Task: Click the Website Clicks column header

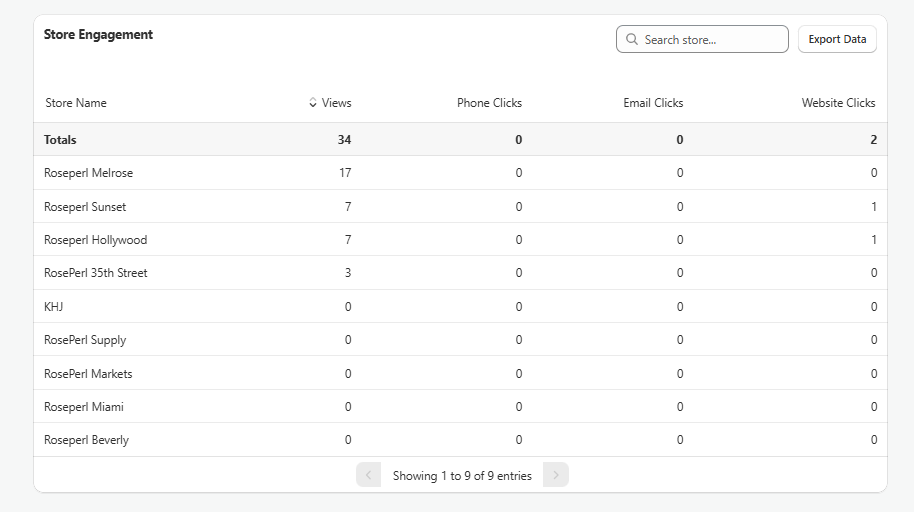Action: point(838,103)
